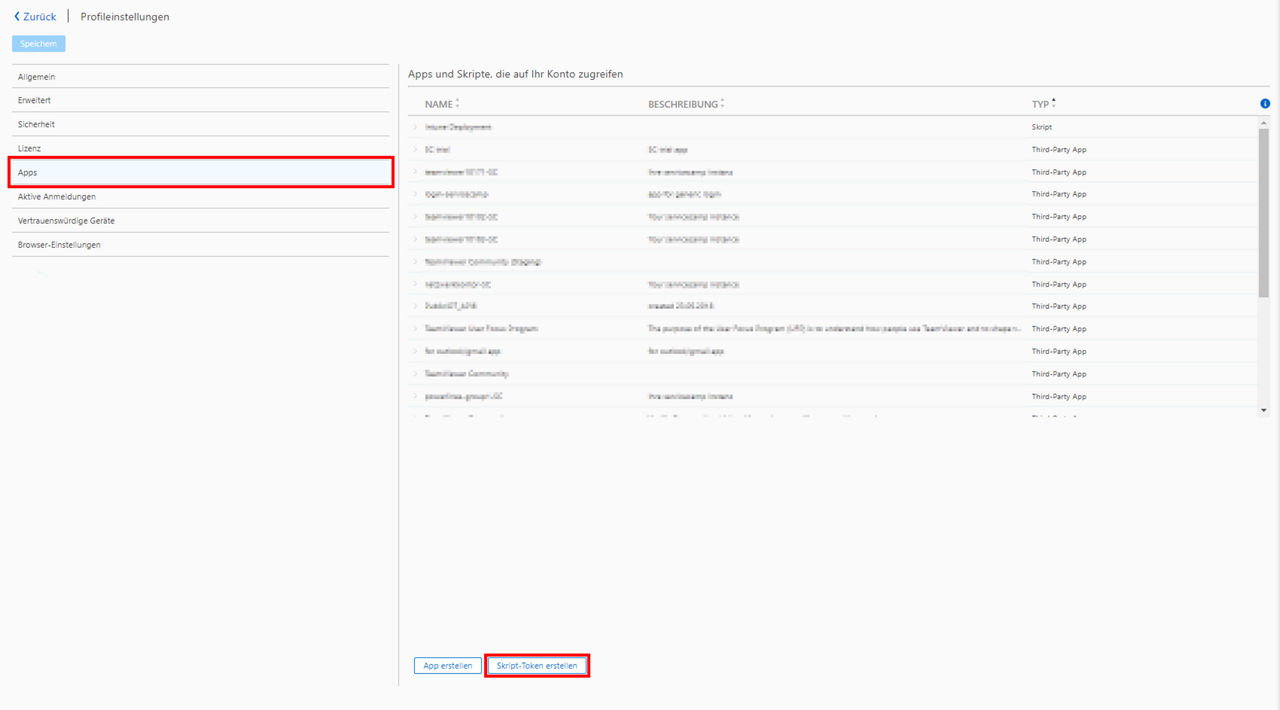The height and width of the screenshot is (710, 1280).
Task: Expand the TeamViewer Community (Staging) row
Action: point(415,261)
